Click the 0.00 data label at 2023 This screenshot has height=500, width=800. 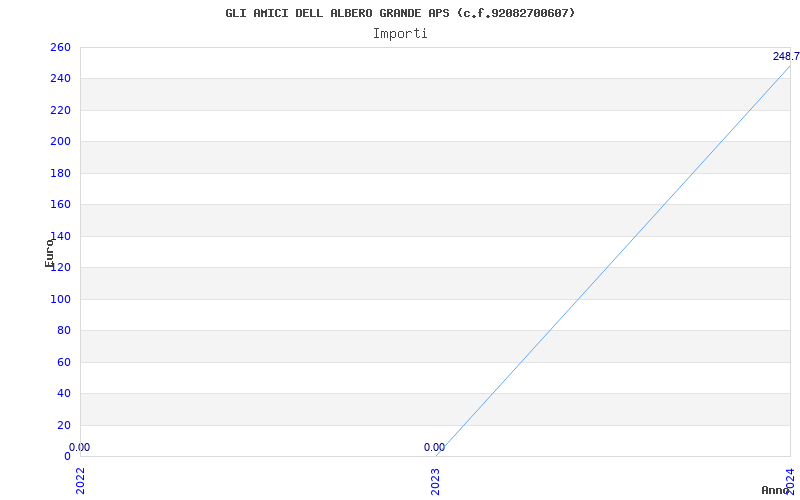pos(434,447)
